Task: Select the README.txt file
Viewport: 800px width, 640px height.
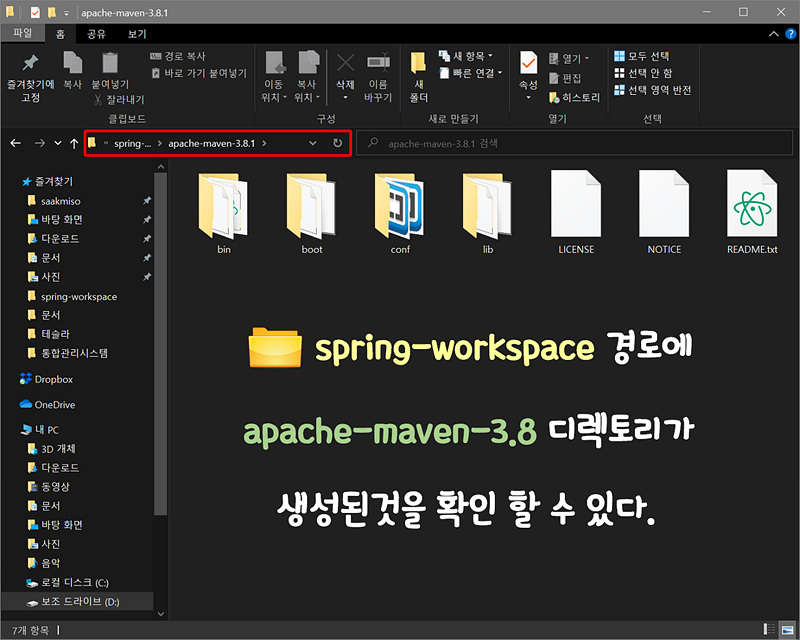Action: (x=752, y=213)
